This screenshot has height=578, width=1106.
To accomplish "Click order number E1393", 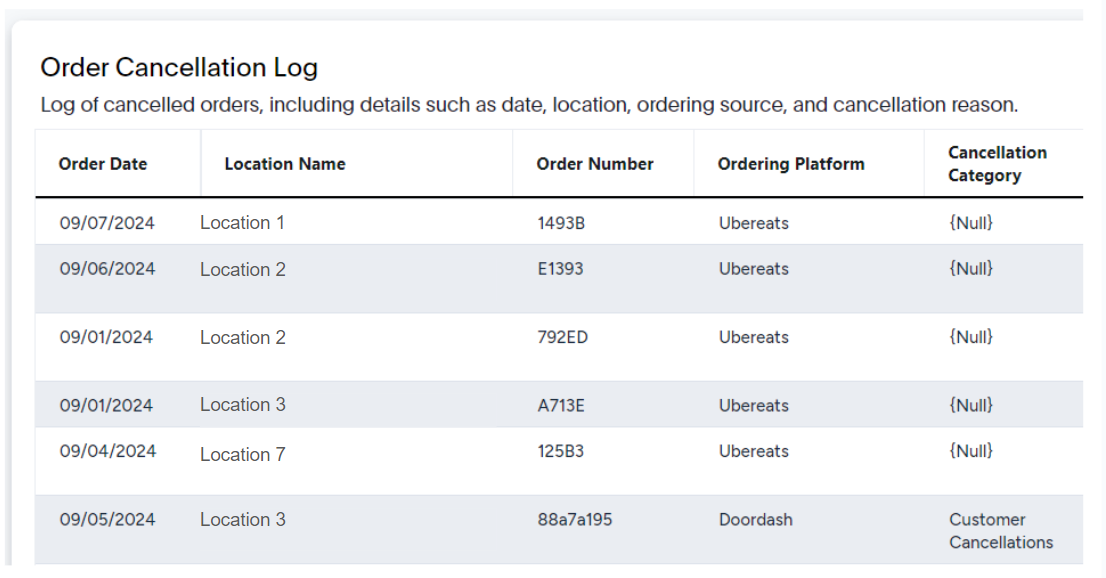I will click(560, 269).
